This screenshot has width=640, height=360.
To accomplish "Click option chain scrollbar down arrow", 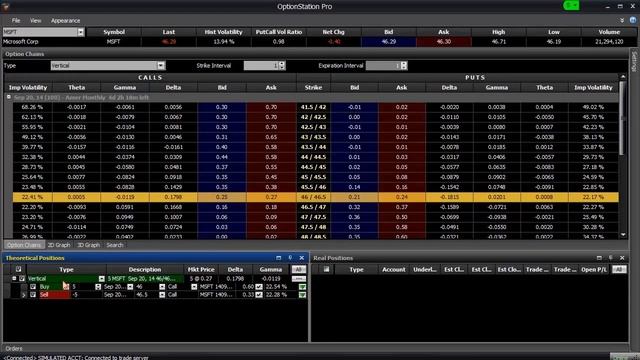I will 623,235.
